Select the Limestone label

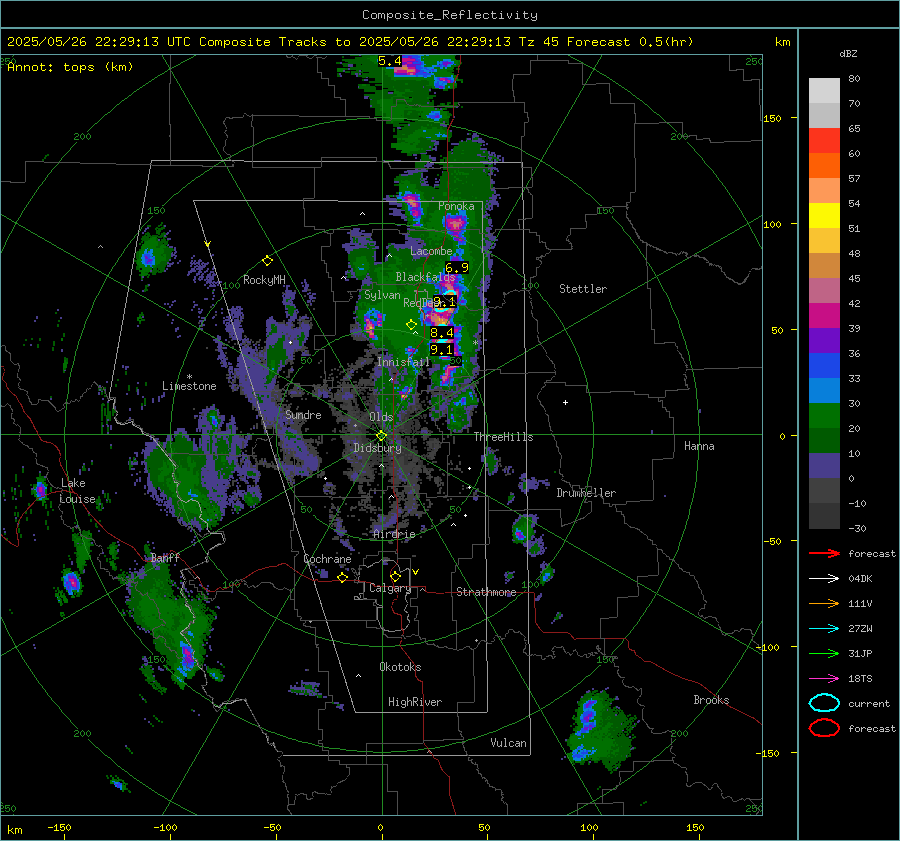[189, 386]
